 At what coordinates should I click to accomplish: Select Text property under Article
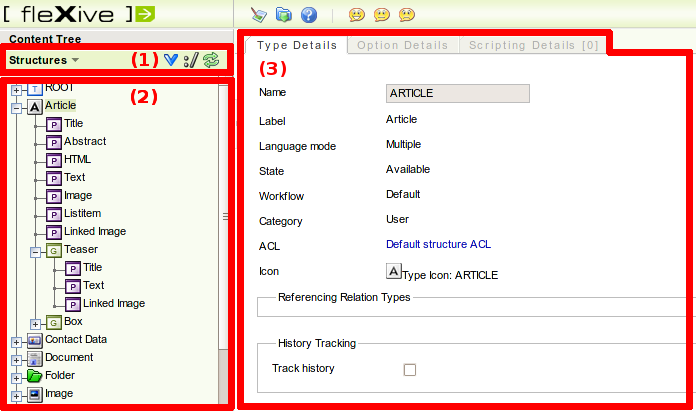tap(75, 177)
